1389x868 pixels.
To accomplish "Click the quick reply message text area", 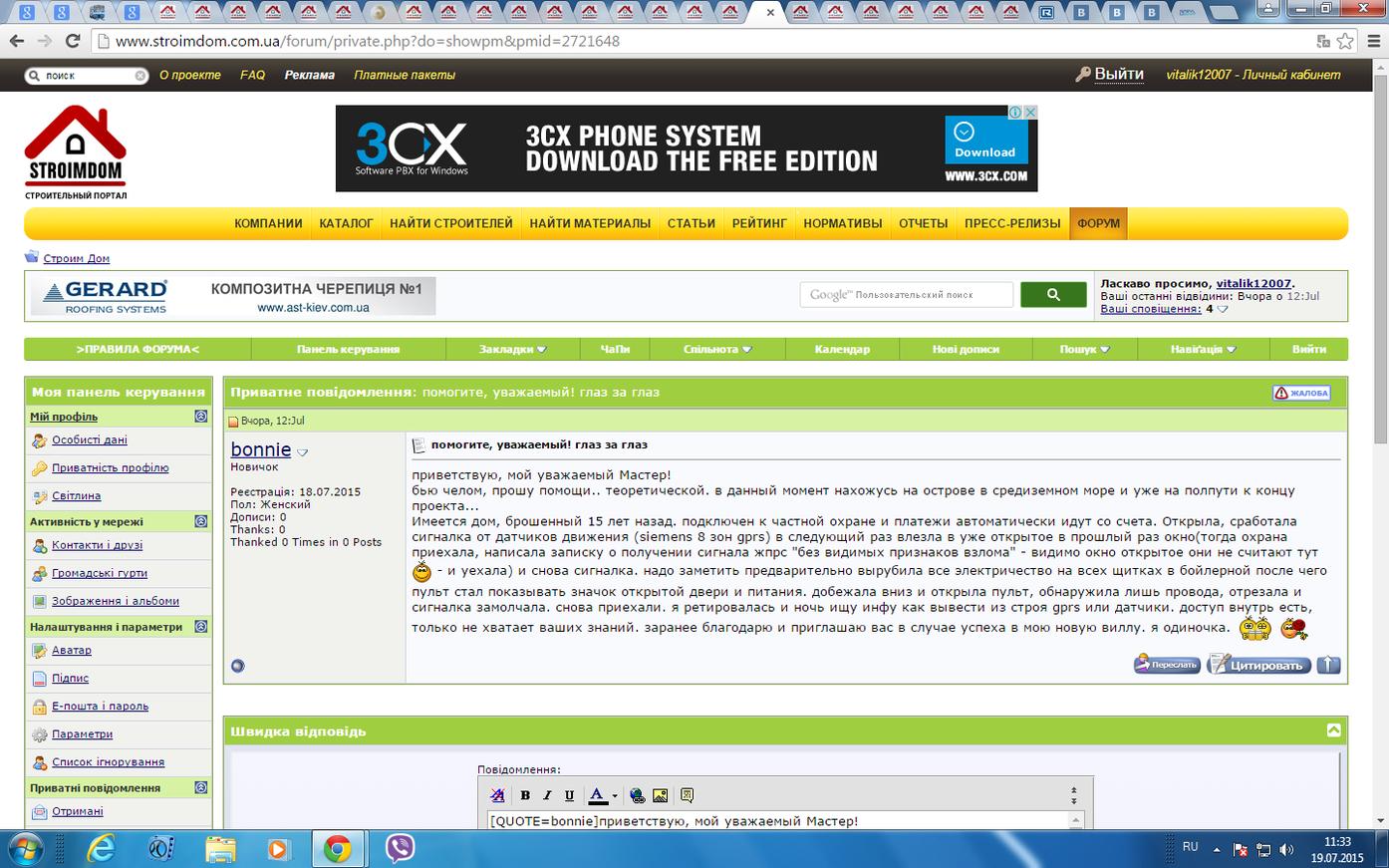I will coord(778,820).
